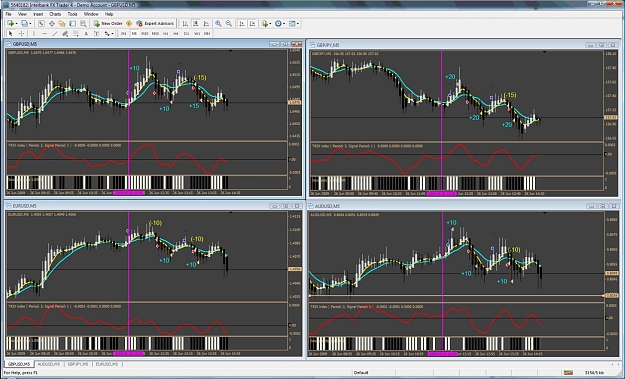
Task: Set timeframe to M30
Action: pyautogui.click(x=155, y=33)
